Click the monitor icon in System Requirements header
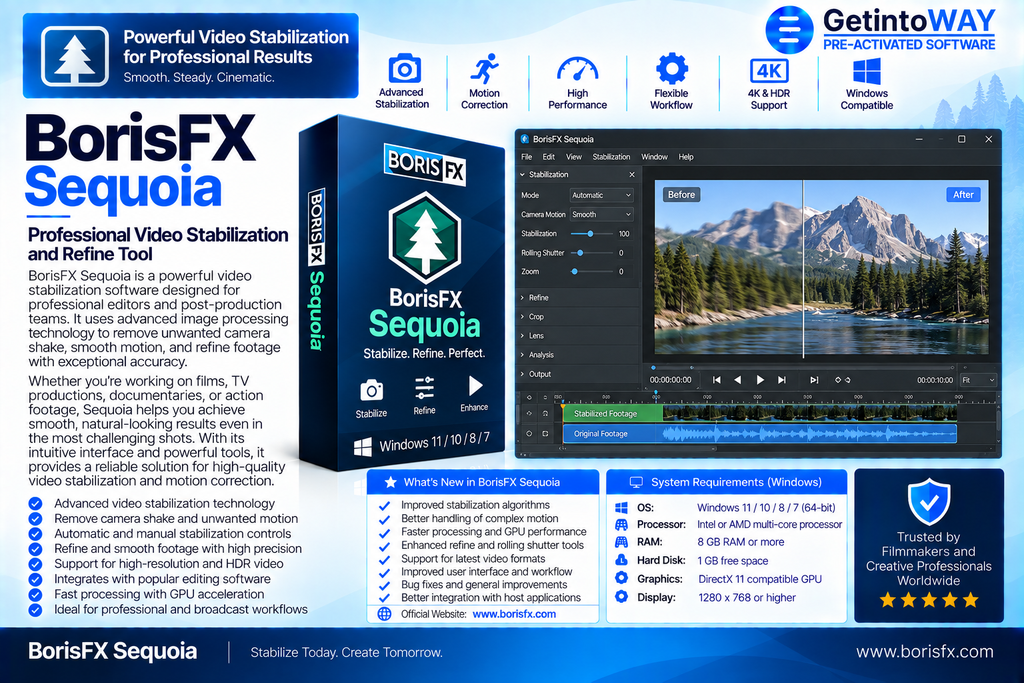This screenshot has width=1024, height=683. click(x=636, y=483)
